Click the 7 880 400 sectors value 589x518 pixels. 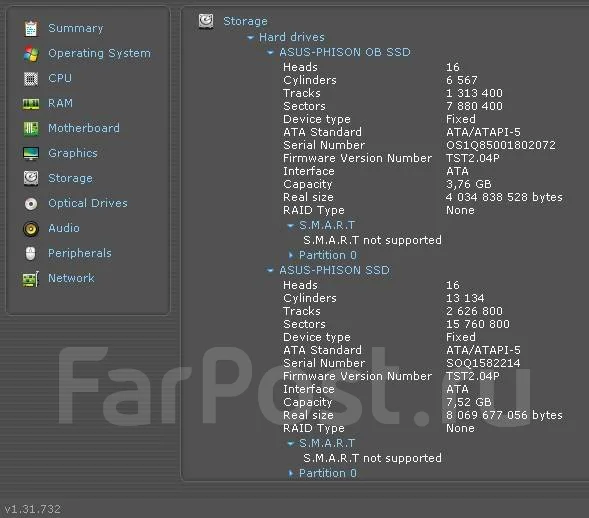tap(474, 106)
